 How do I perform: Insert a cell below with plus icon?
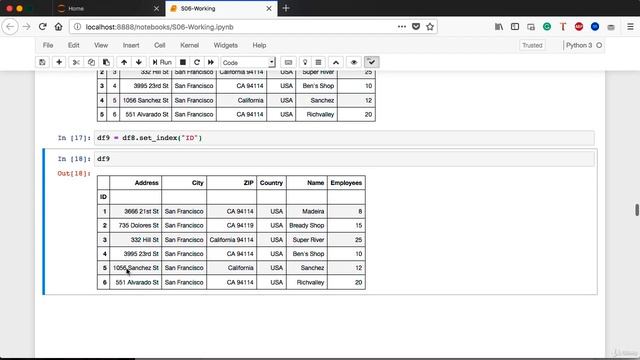59,62
